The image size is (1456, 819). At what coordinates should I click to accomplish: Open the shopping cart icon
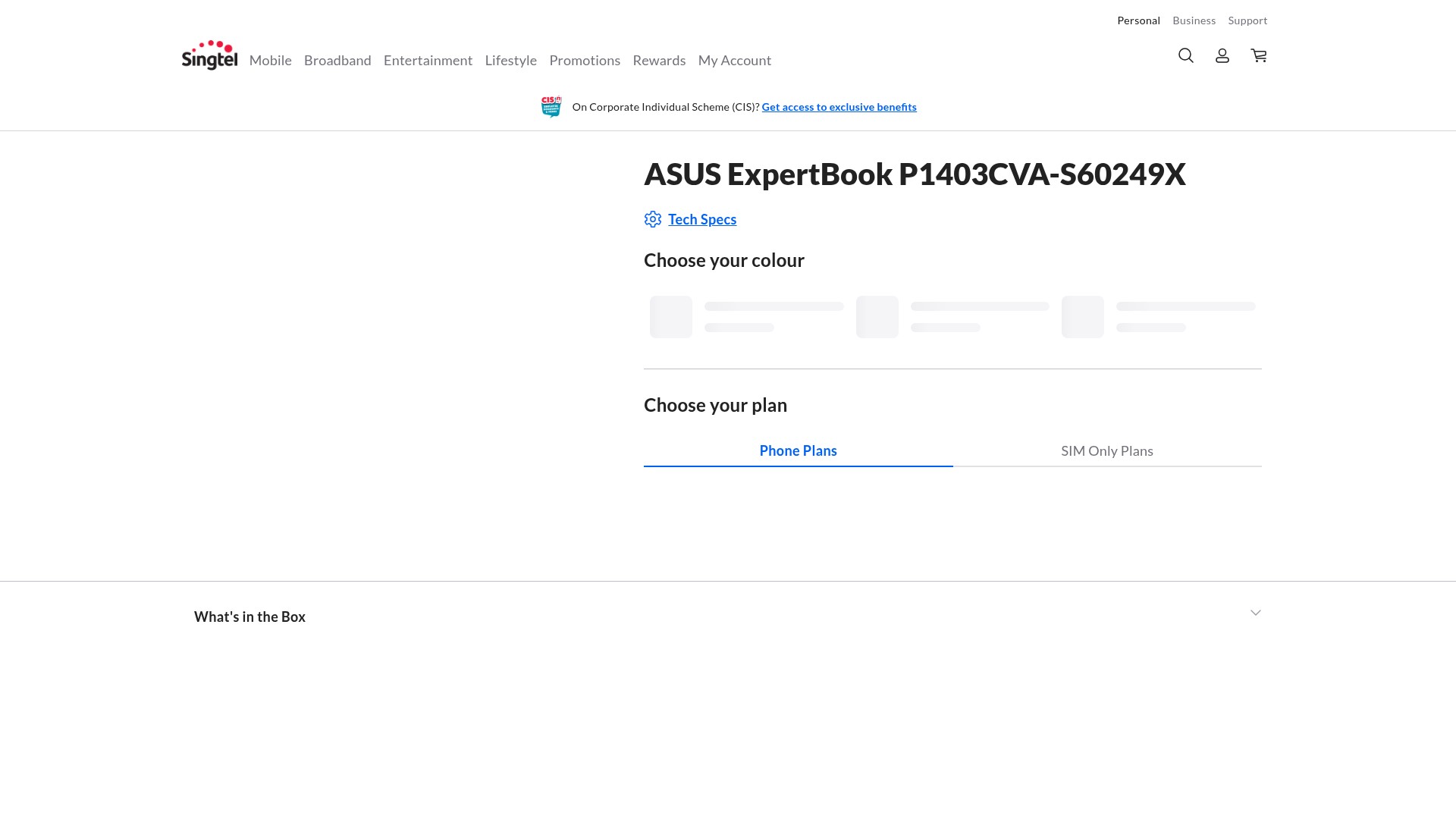1259,55
